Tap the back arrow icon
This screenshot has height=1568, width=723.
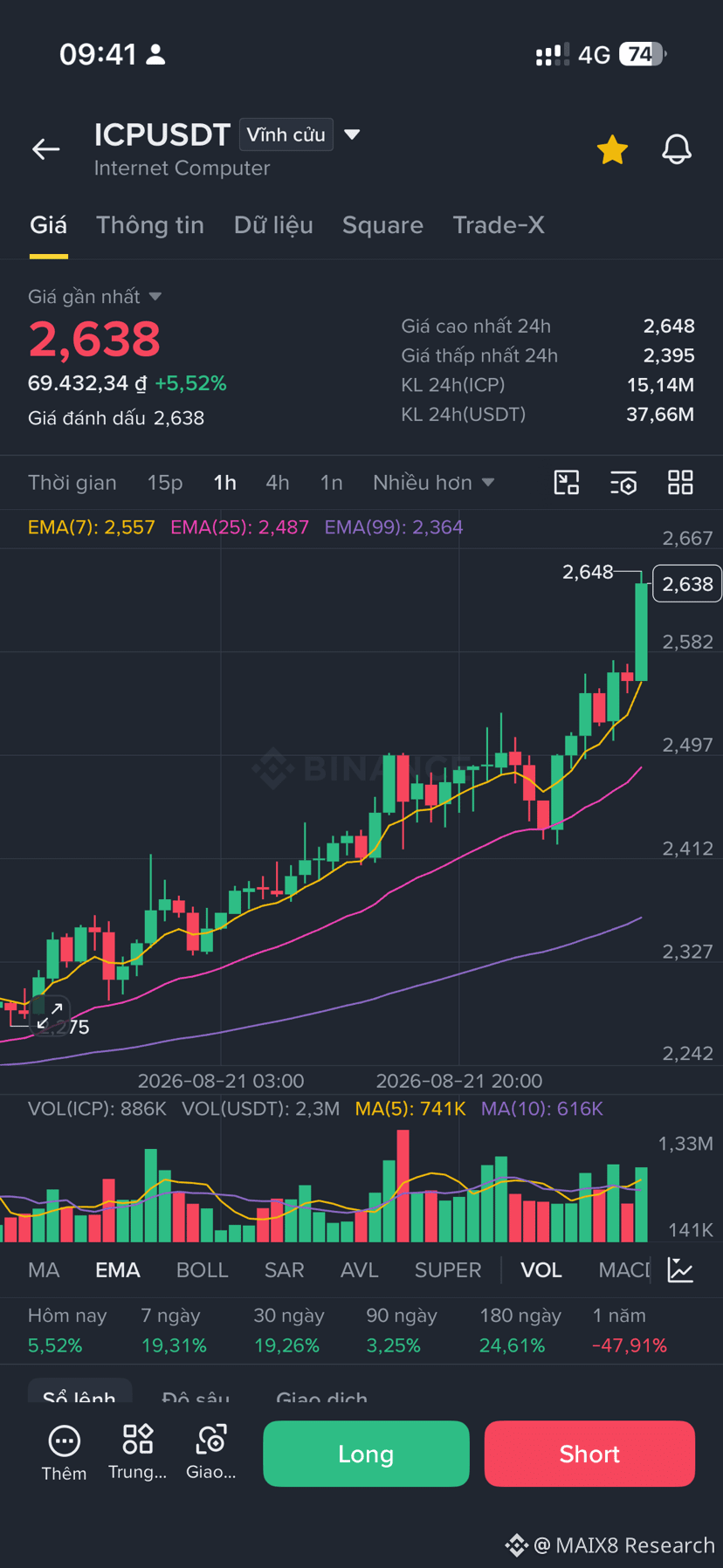pos(45,149)
